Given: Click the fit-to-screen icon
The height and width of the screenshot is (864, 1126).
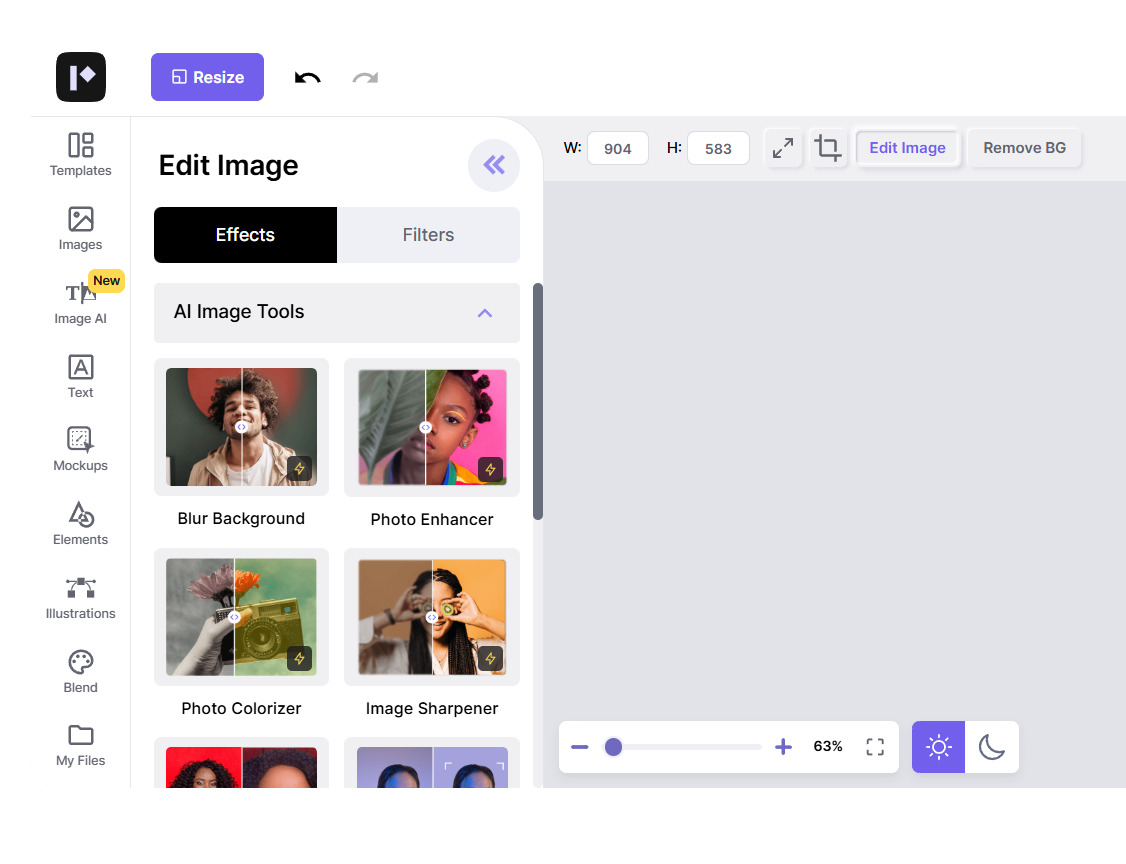Looking at the screenshot, I should pos(875,747).
